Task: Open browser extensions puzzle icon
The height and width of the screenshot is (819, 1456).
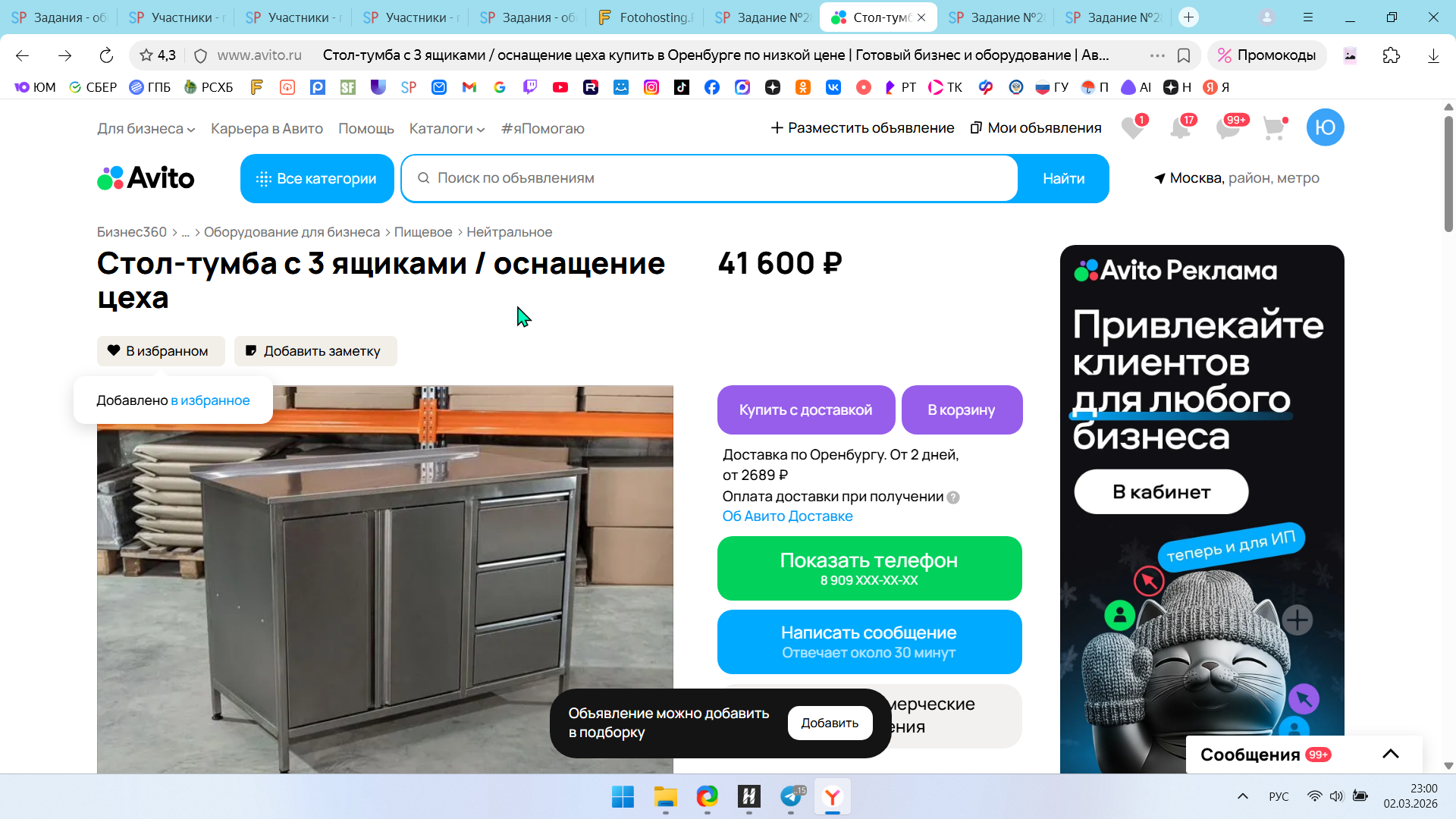Action: pyautogui.click(x=1392, y=55)
